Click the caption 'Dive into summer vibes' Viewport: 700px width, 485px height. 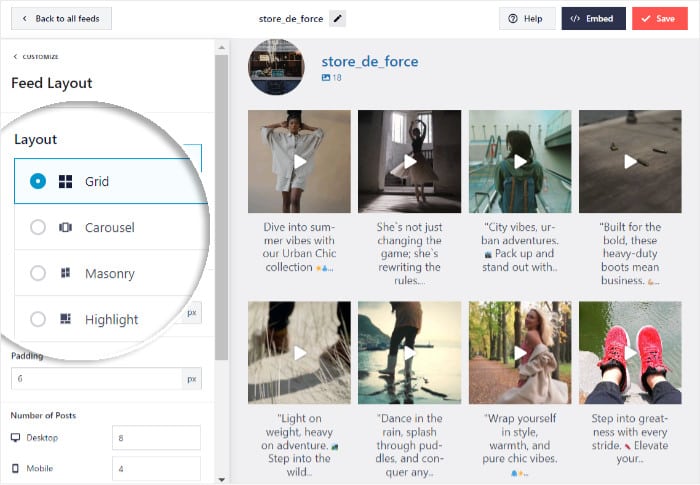click(299, 247)
